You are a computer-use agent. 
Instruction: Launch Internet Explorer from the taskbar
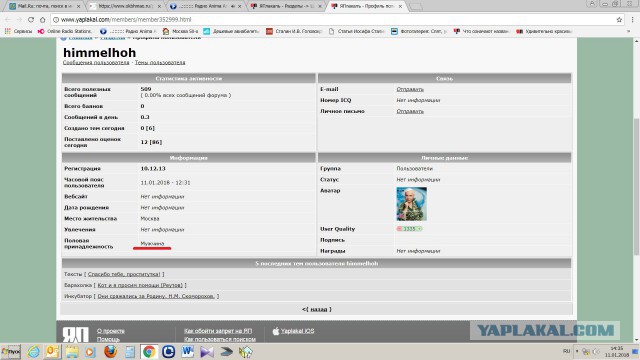33,351
